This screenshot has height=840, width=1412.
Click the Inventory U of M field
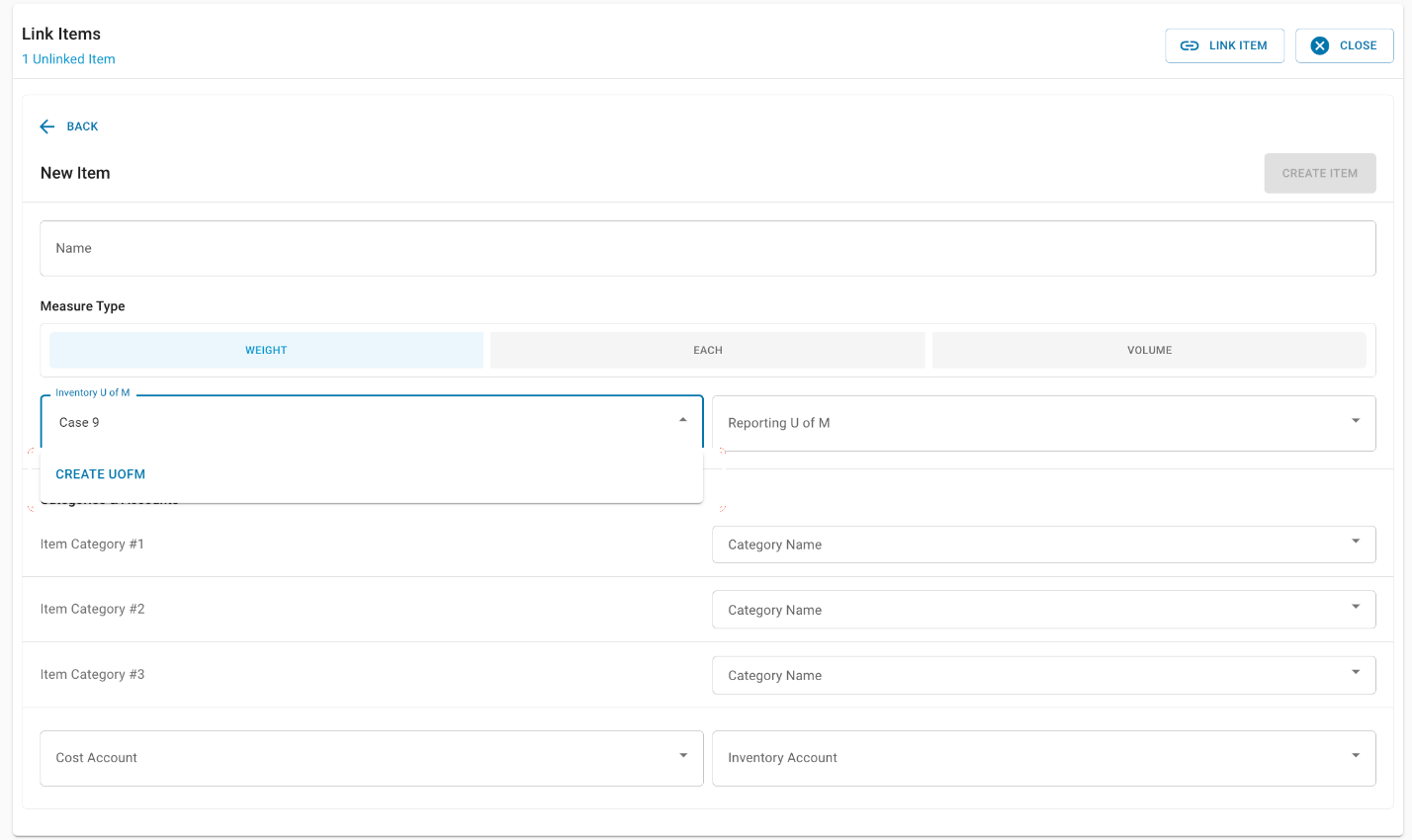click(x=371, y=422)
